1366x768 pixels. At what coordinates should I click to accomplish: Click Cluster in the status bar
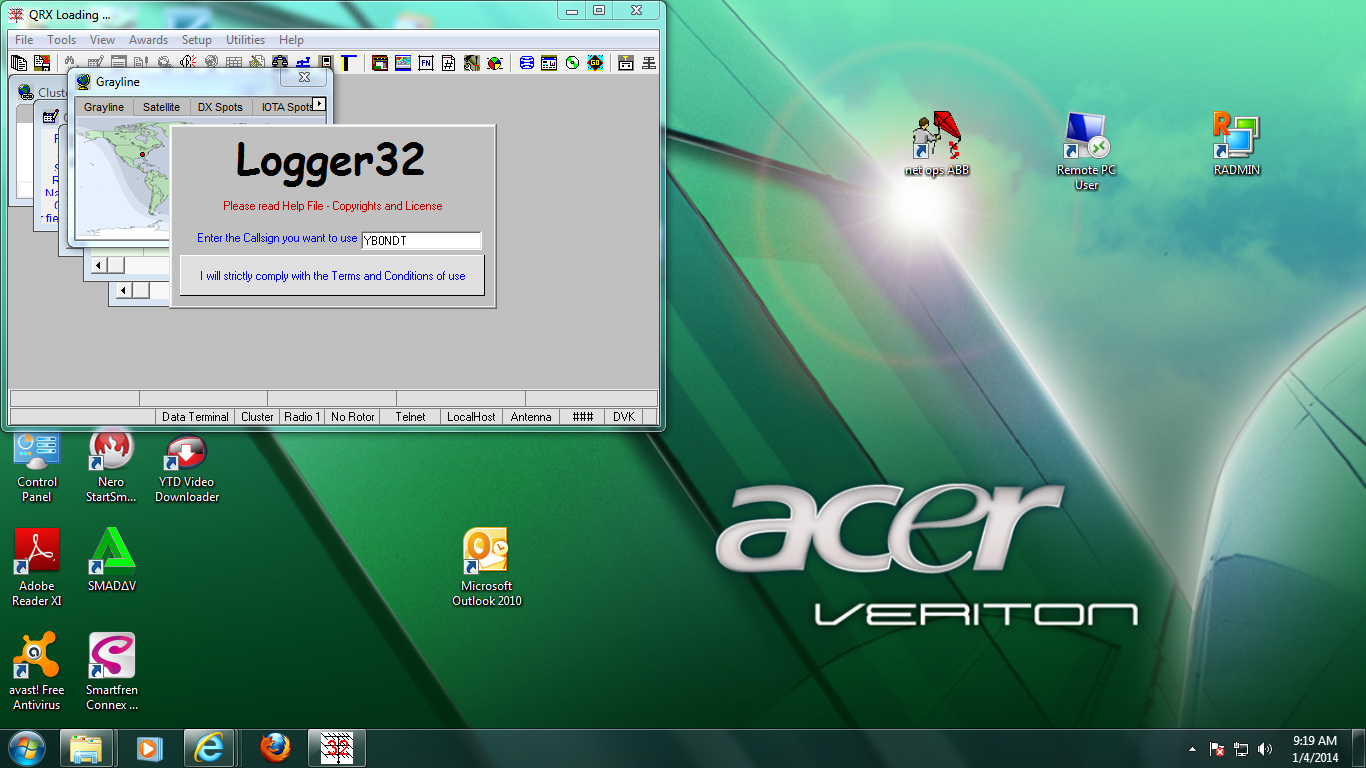point(257,417)
